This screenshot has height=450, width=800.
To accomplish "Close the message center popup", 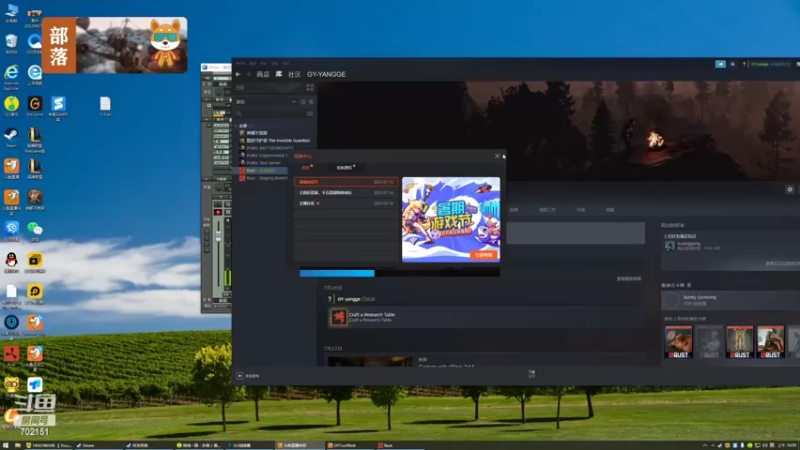I will coord(497,156).
